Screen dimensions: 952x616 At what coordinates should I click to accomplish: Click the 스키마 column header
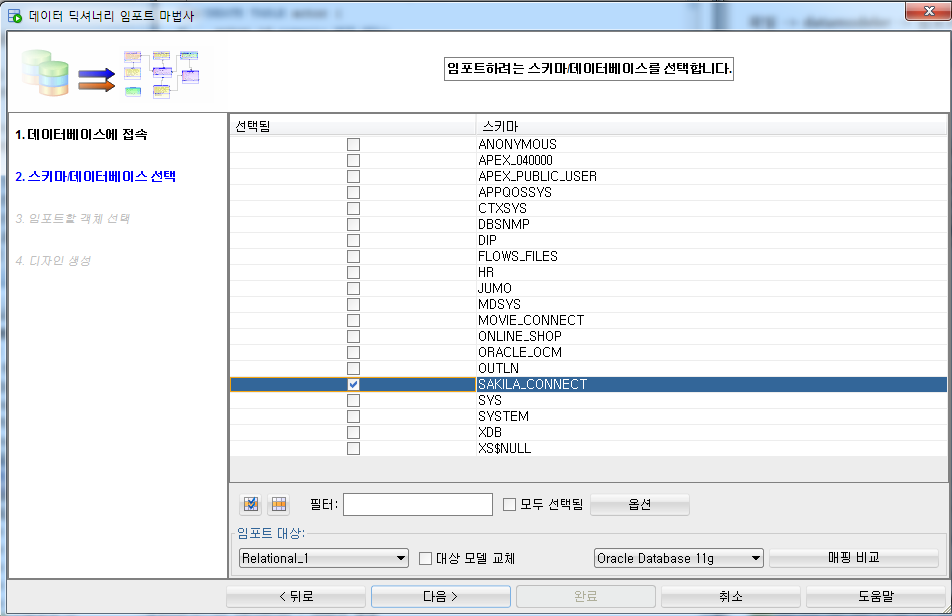[711, 126]
